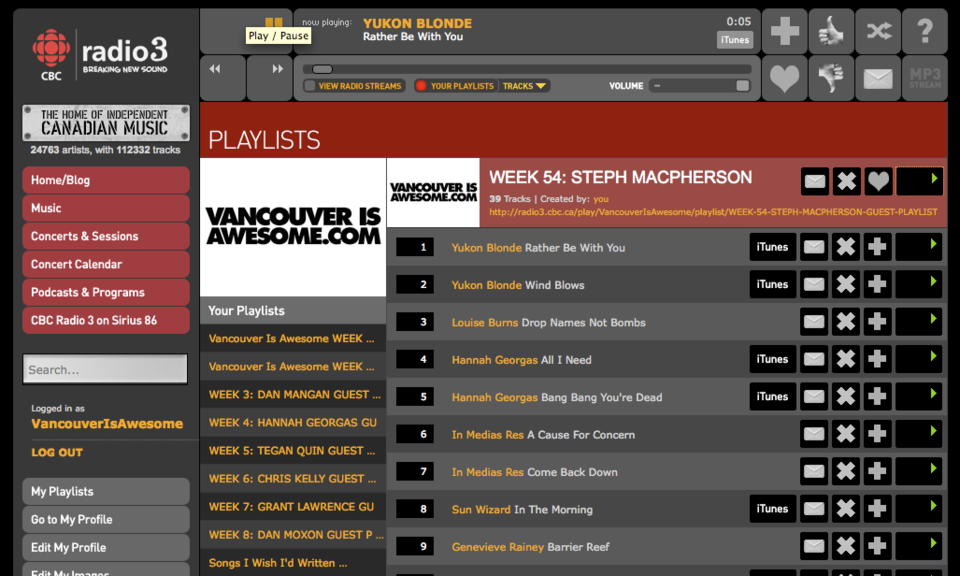The height and width of the screenshot is (576, 960).
Task: Share Week 54 playlist via envelope icon
Action: 815,181
